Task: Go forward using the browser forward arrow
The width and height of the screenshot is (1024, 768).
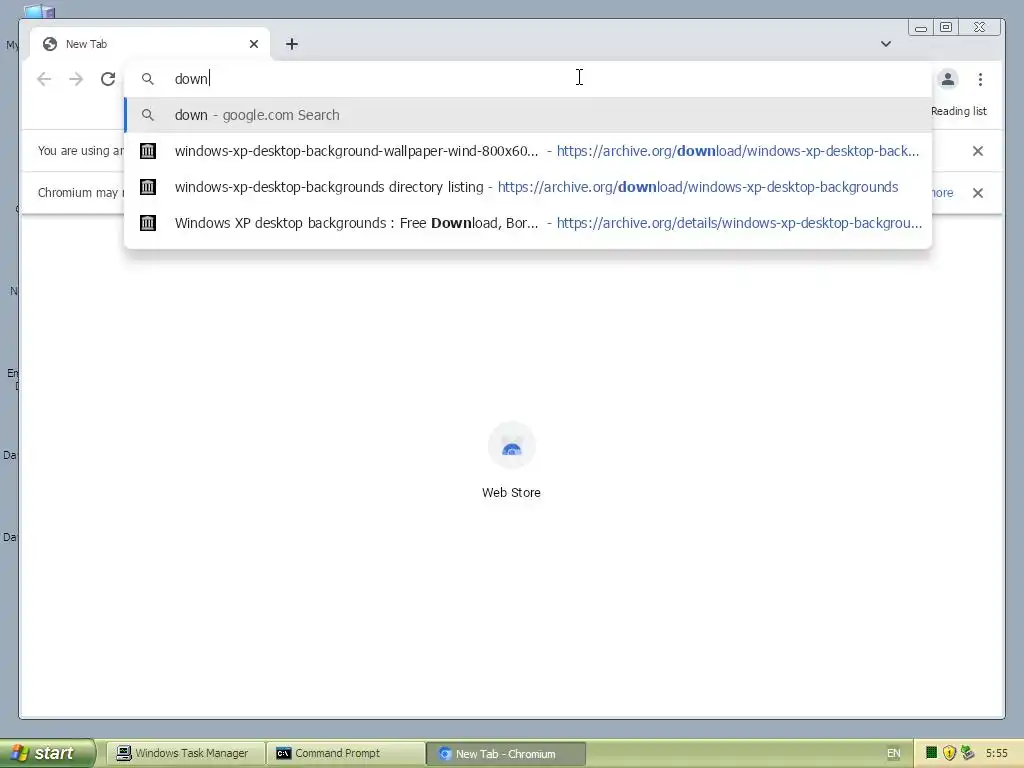Action: [x=76, y=79]
